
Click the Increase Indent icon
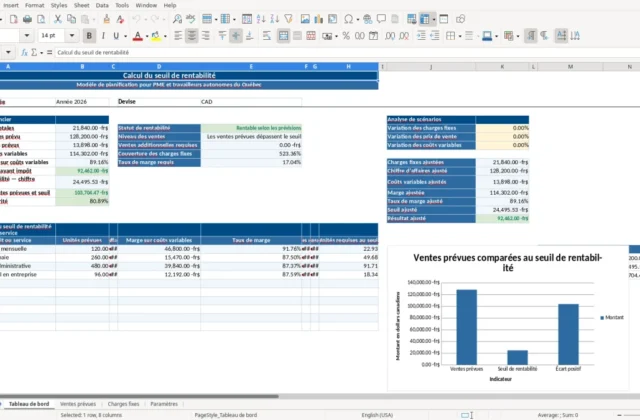pyautogui.click(x=421, y=36)
